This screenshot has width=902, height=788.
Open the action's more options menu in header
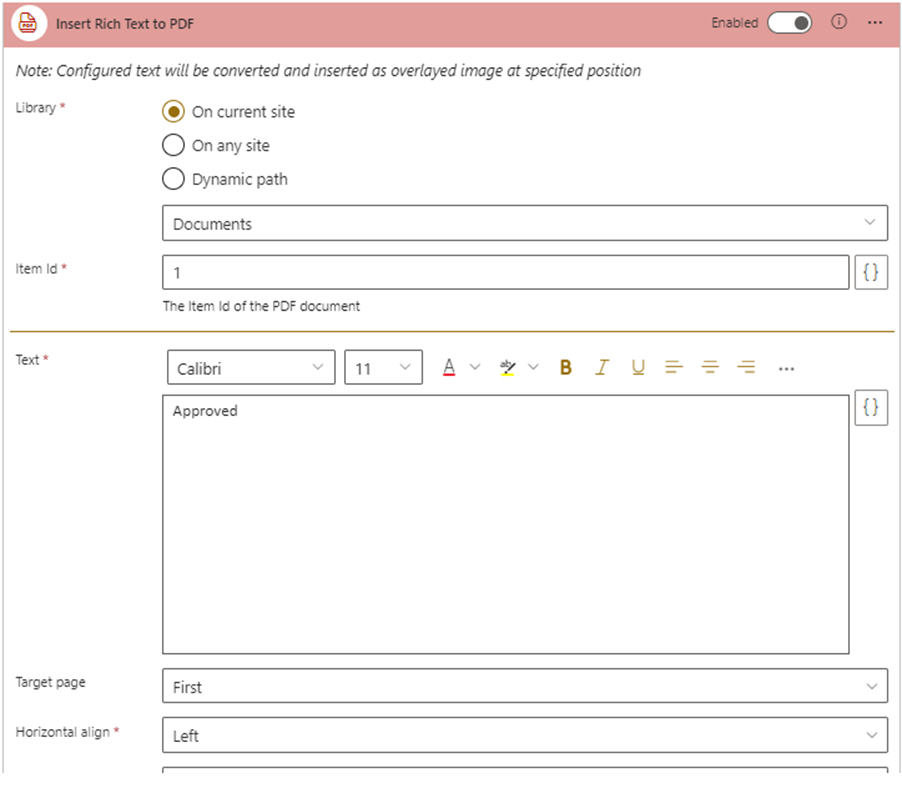[x=875, y=22]
